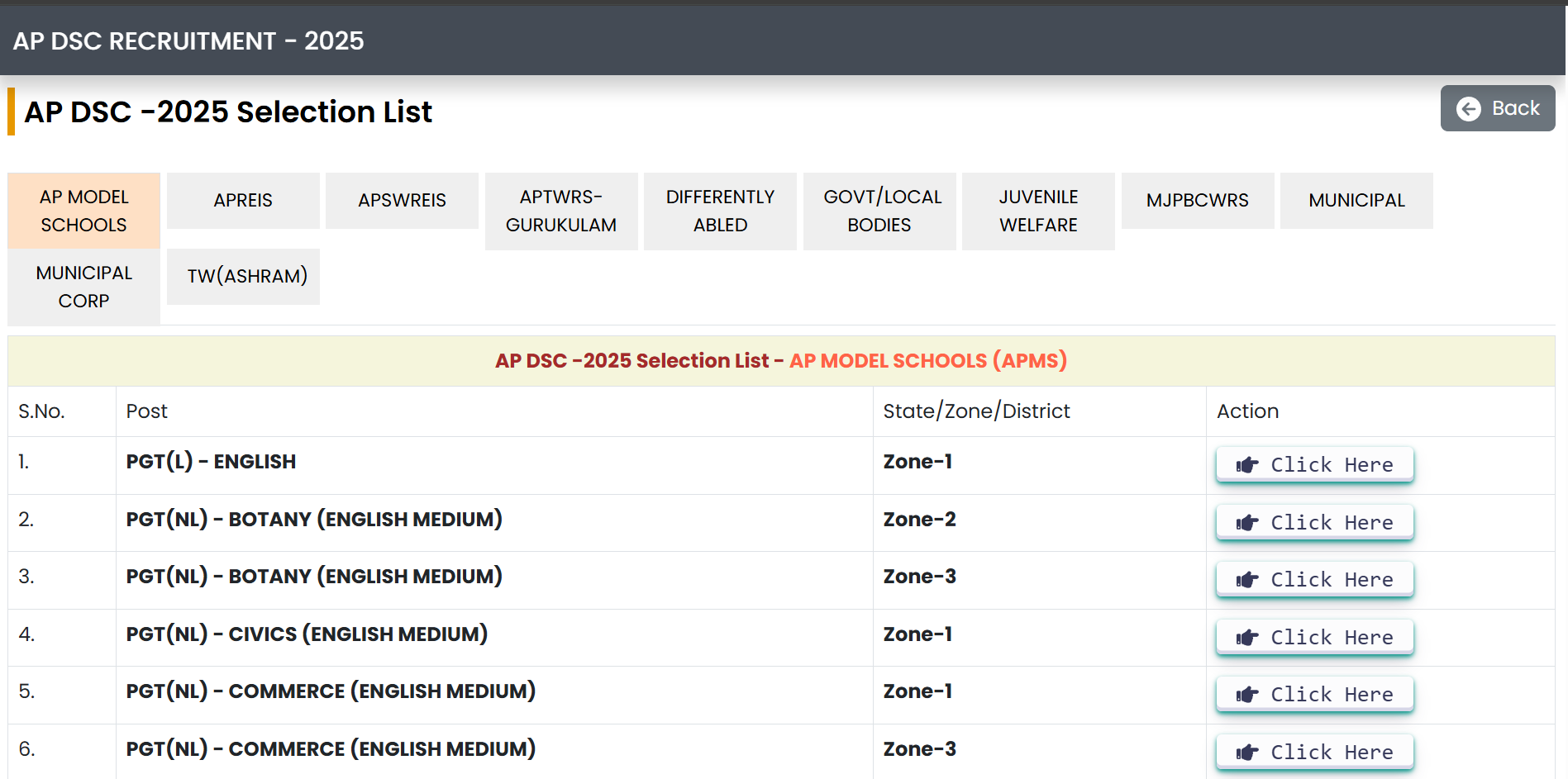1568x779 pixels.
Task: Select the APTWRS-GURUKULAM tab
Action: pyautogui.click(x=560, y=211)
